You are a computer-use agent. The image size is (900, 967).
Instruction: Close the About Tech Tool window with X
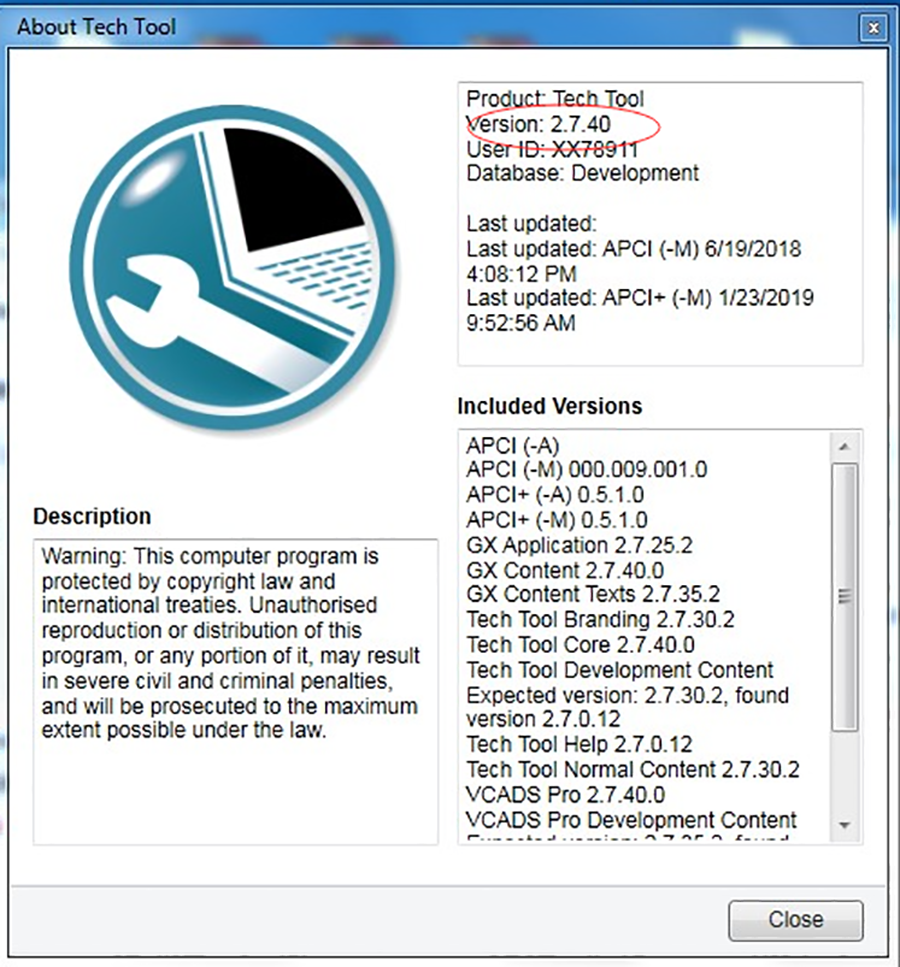pyautogui.click(x=873, y=28)
